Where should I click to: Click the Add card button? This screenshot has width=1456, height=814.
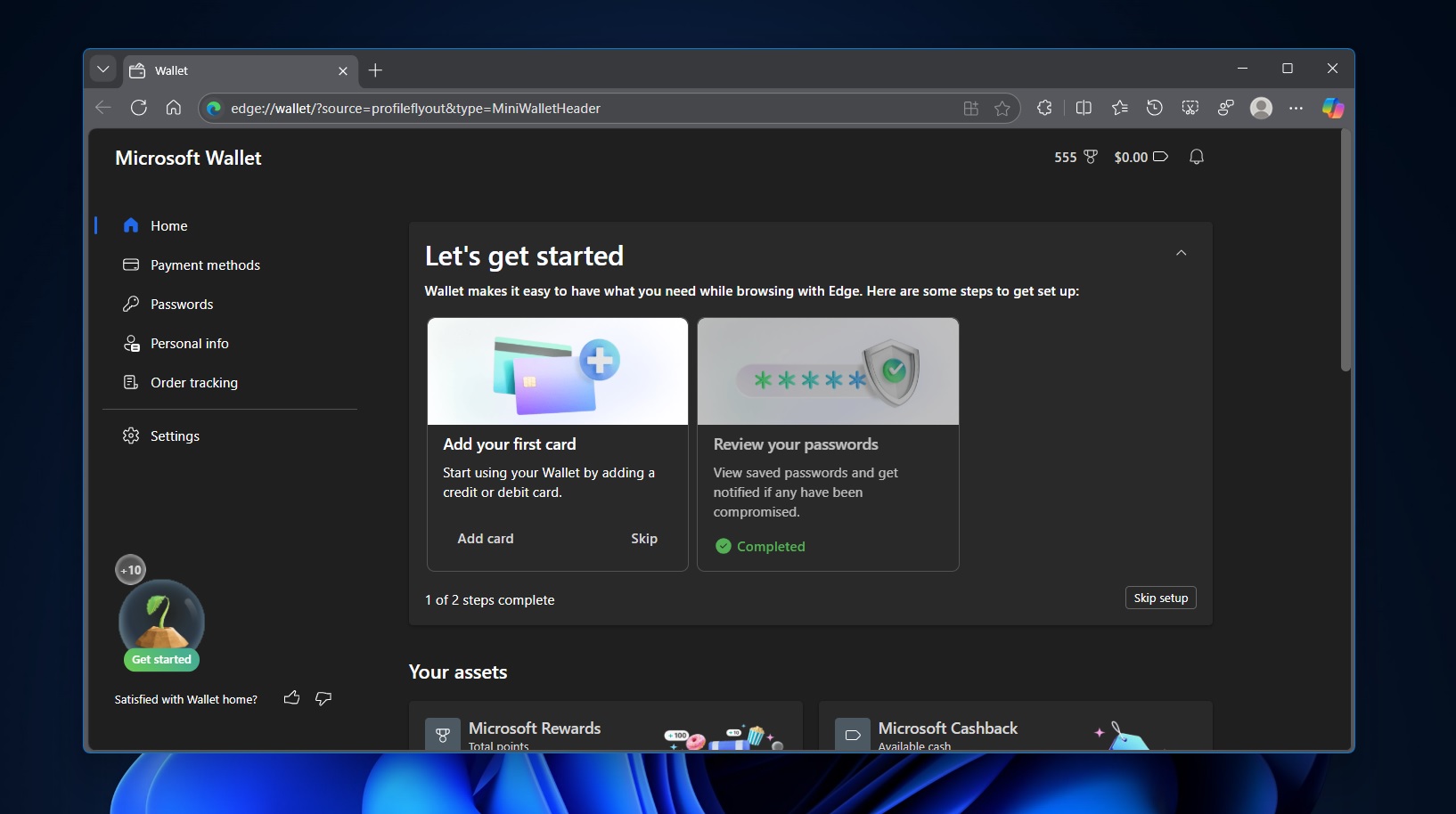click(x=486, y=538)
